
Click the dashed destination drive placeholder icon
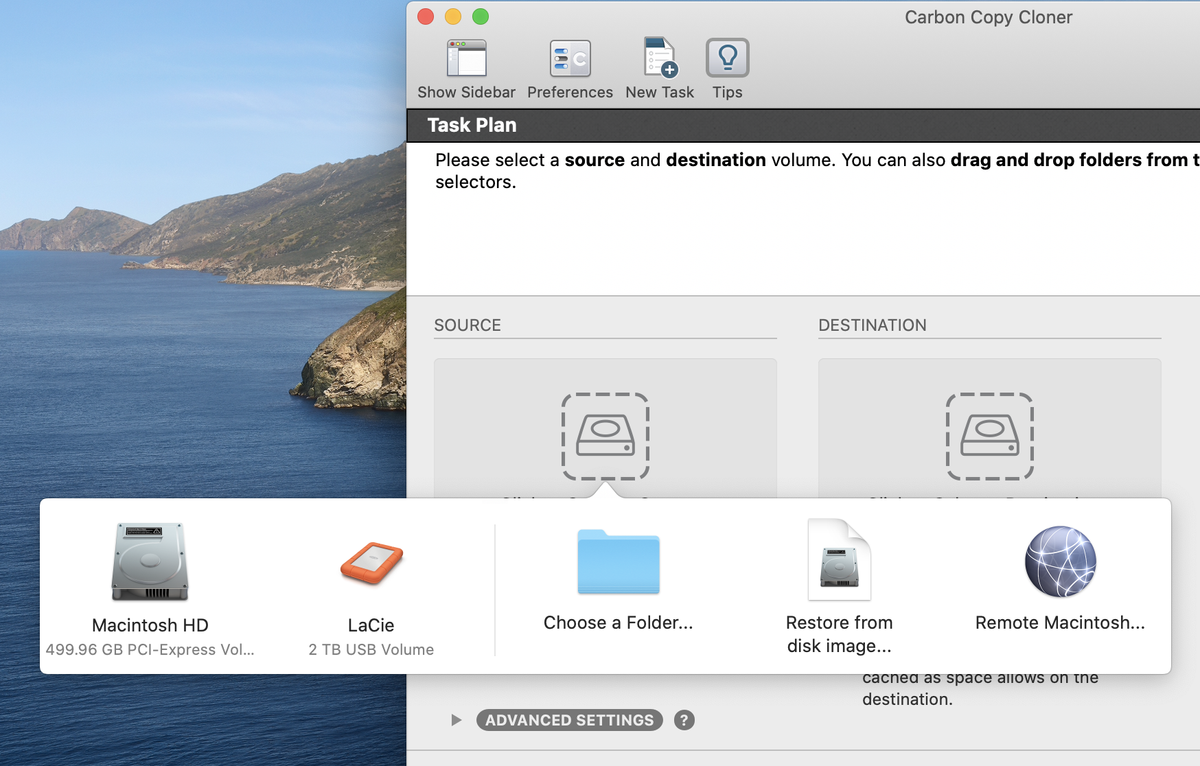989,437
